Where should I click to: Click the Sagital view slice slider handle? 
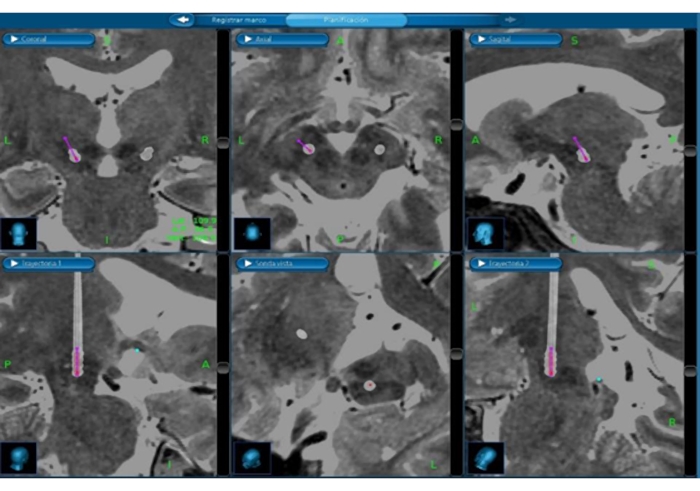[x=690, y=151]
